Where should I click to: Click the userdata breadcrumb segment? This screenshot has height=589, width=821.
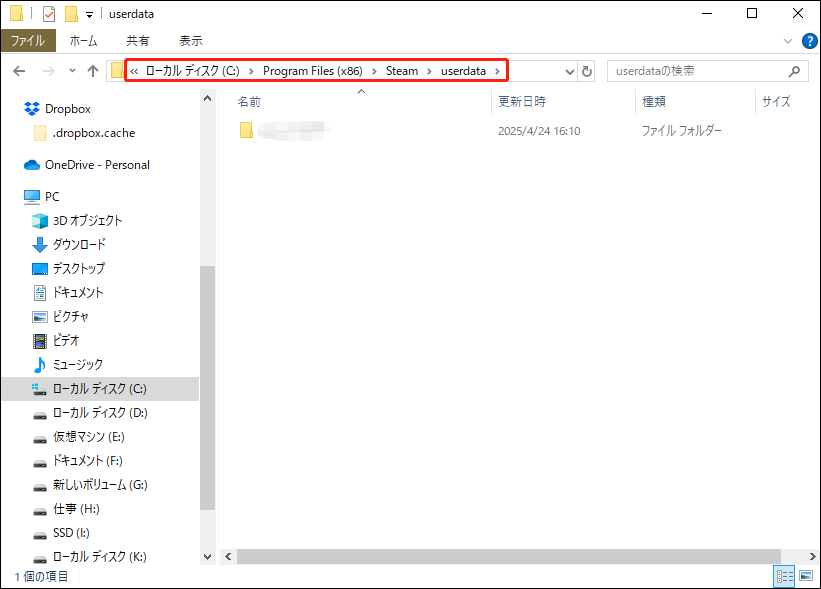tap(463, 71)
